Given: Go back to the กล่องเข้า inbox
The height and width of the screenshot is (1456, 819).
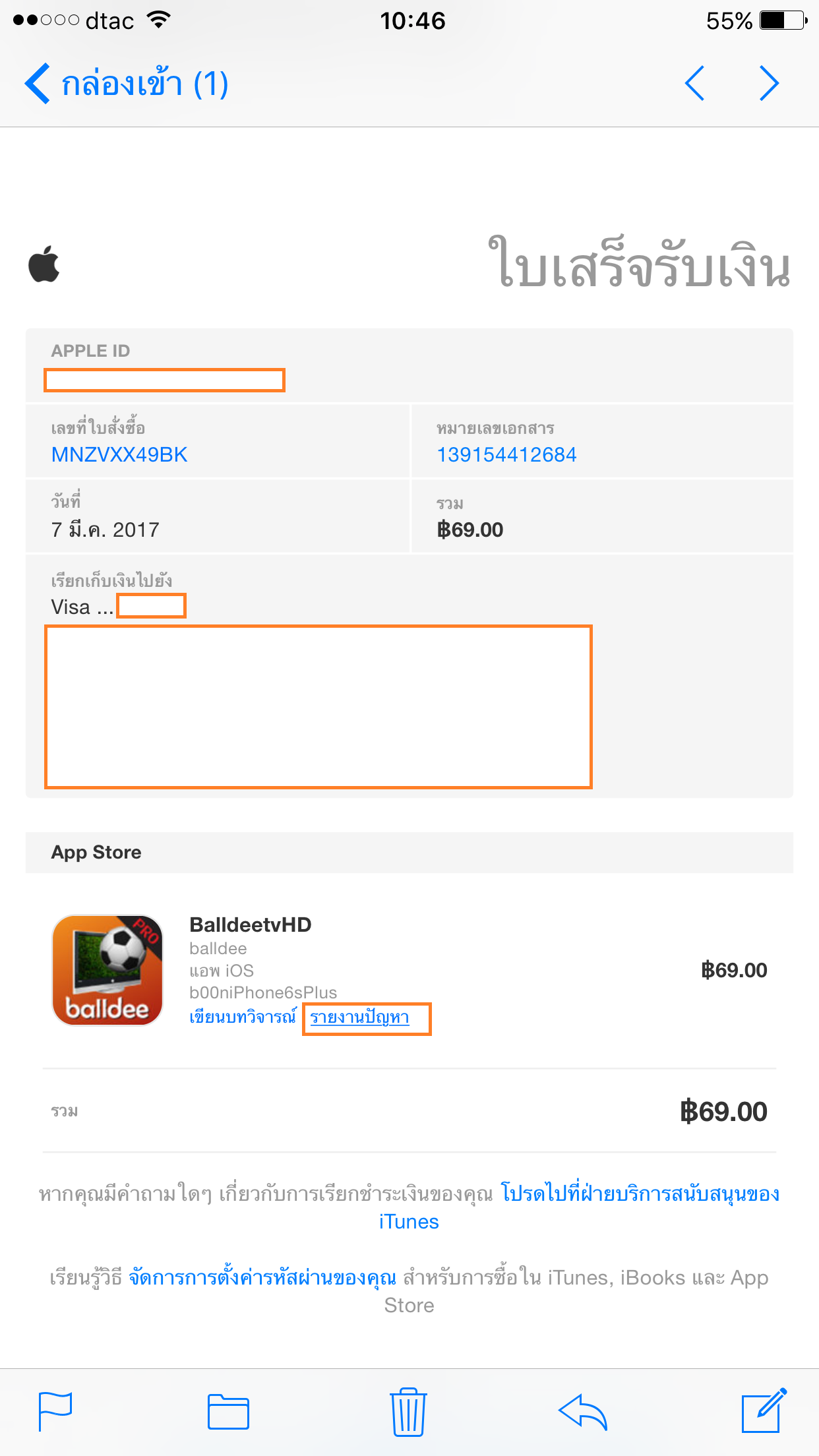Looking at the screenshot, I should pyautogui.click(x=125, y=84).
